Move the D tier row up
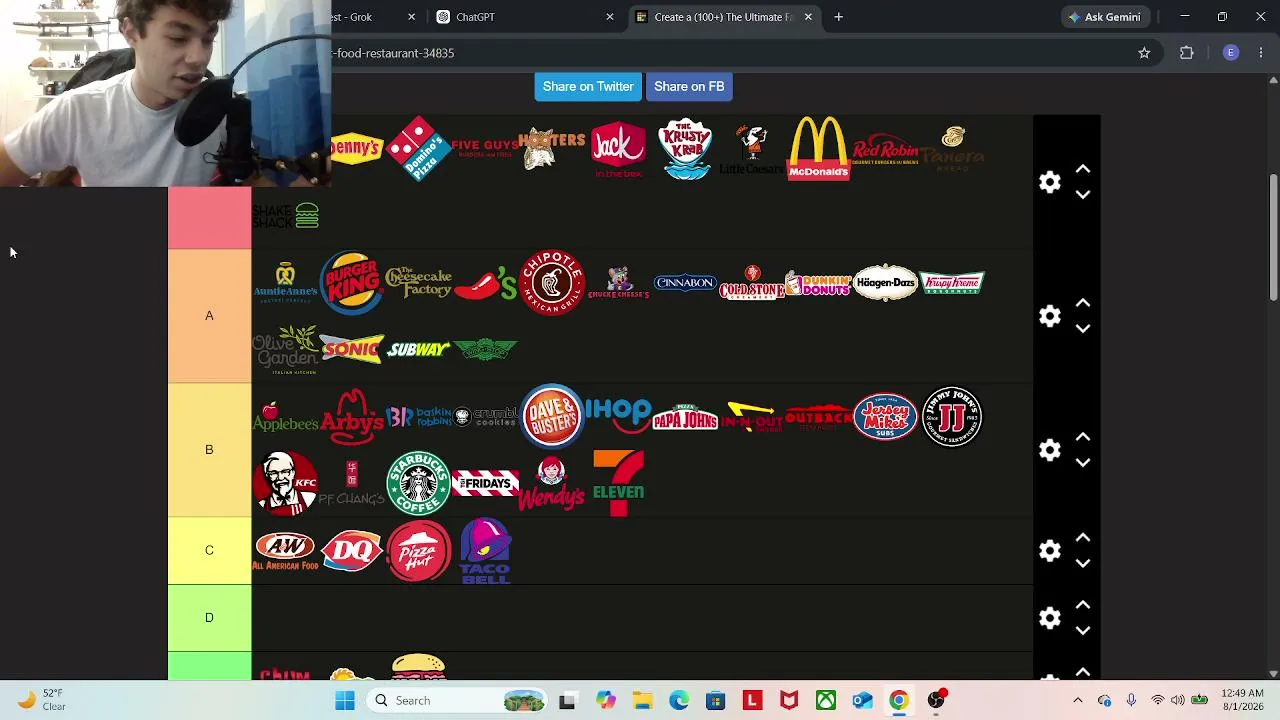Image resolution: width=1280 pixels, height=720 pixels. pos(1083,605)
